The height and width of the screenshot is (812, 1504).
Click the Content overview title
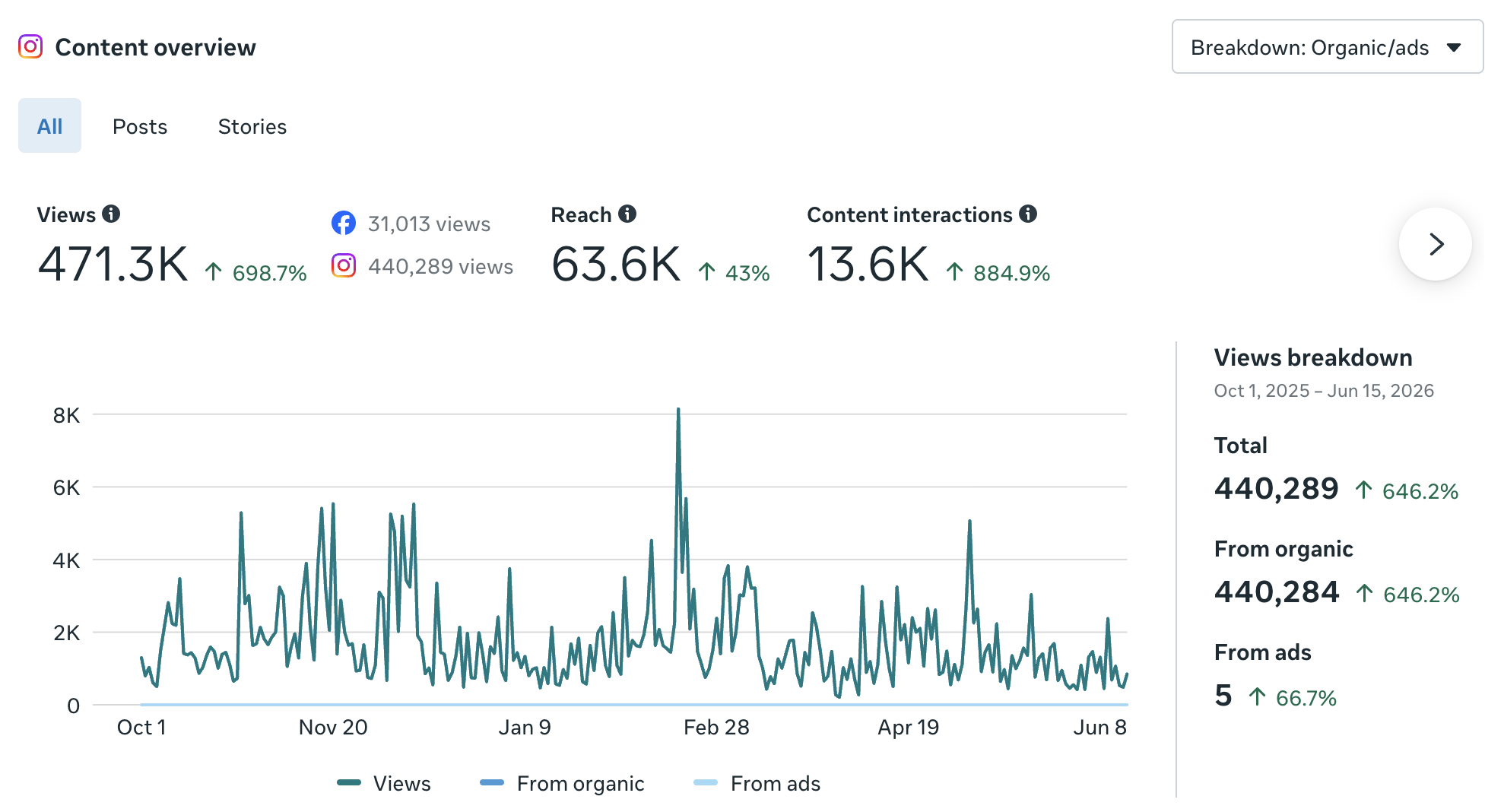(155, 47)
